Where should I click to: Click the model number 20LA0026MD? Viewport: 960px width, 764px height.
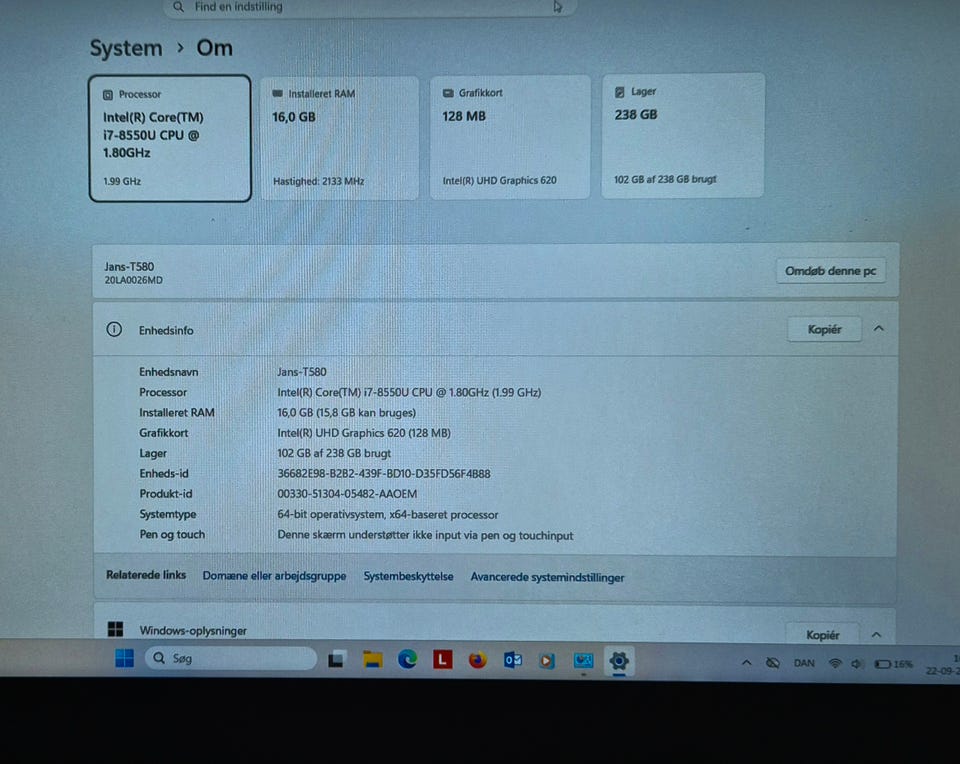(x=133, y=280)
